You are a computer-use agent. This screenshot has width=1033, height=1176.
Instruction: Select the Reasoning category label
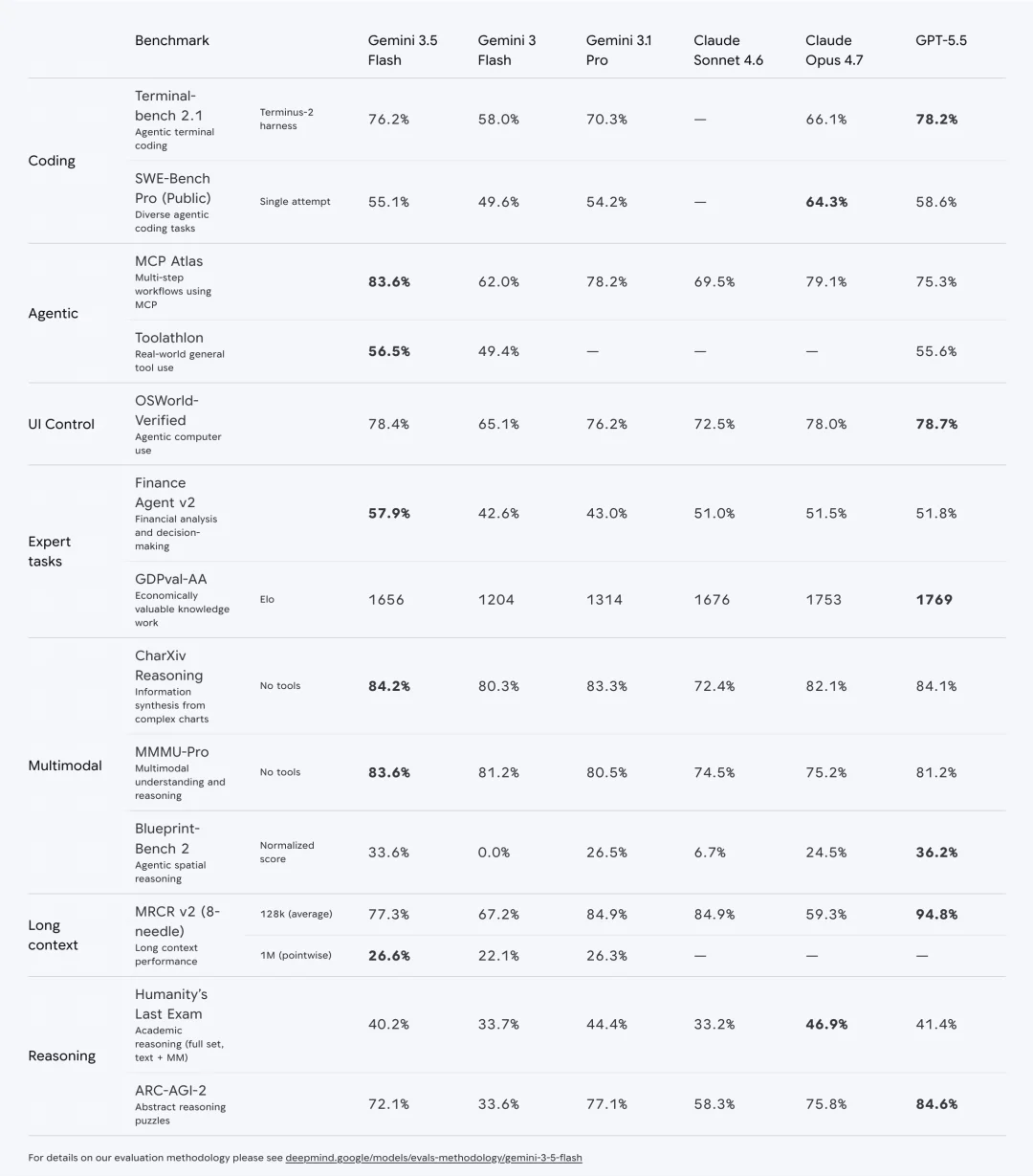pyautogui.click(x=62, y=1055)
